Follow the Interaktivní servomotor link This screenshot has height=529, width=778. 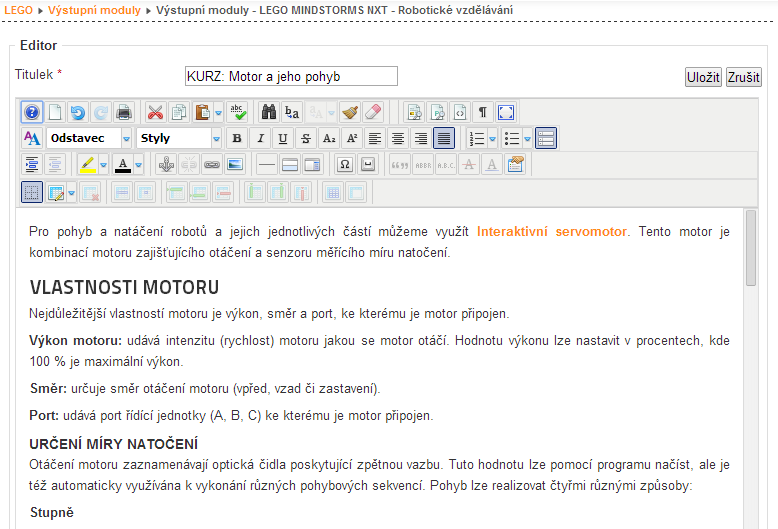552,232
